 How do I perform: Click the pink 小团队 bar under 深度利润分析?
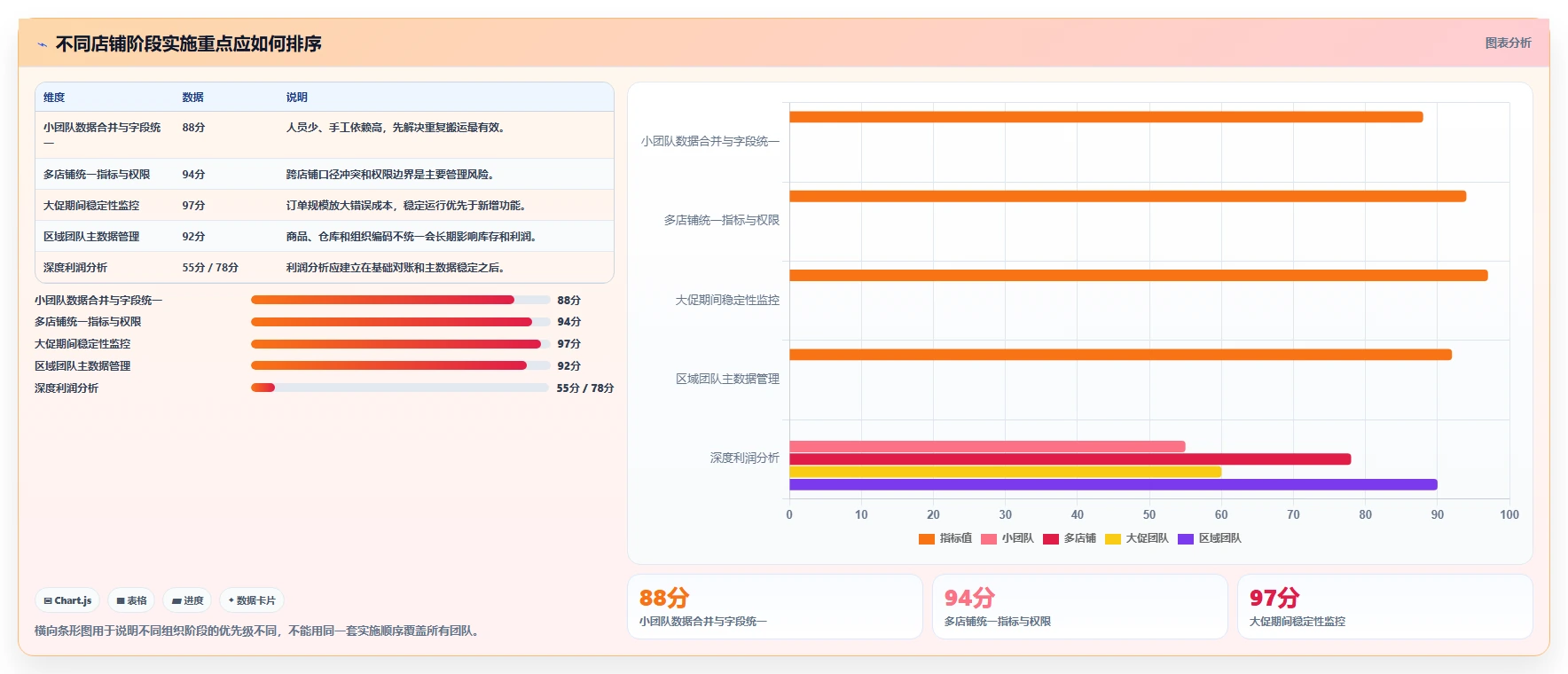[987, 447]
